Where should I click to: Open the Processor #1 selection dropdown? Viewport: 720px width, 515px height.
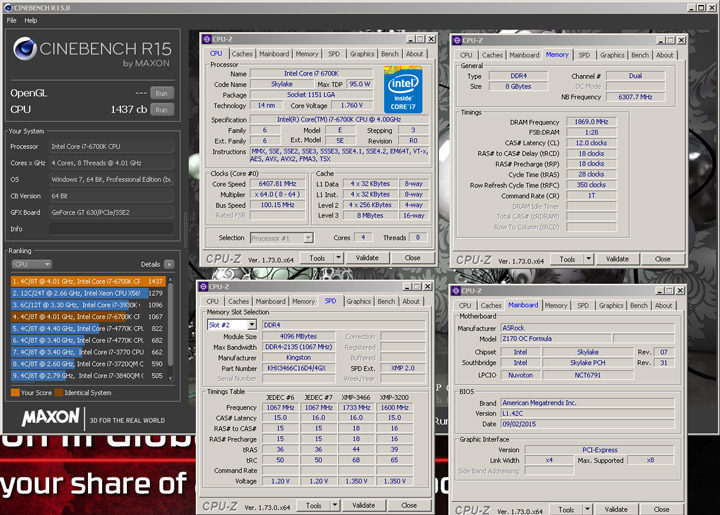click(282, 237)
